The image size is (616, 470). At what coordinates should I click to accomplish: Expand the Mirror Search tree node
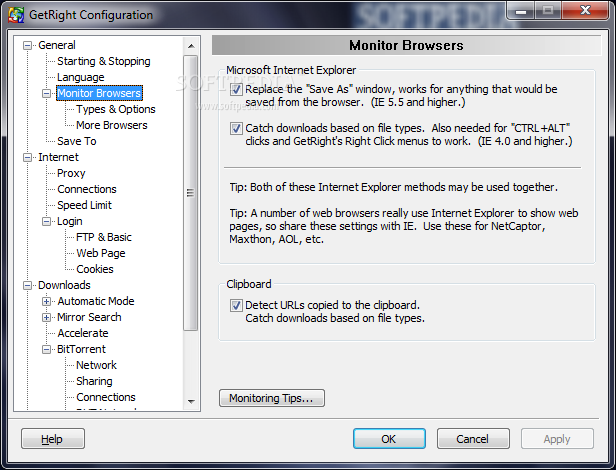tap(46, 318)
